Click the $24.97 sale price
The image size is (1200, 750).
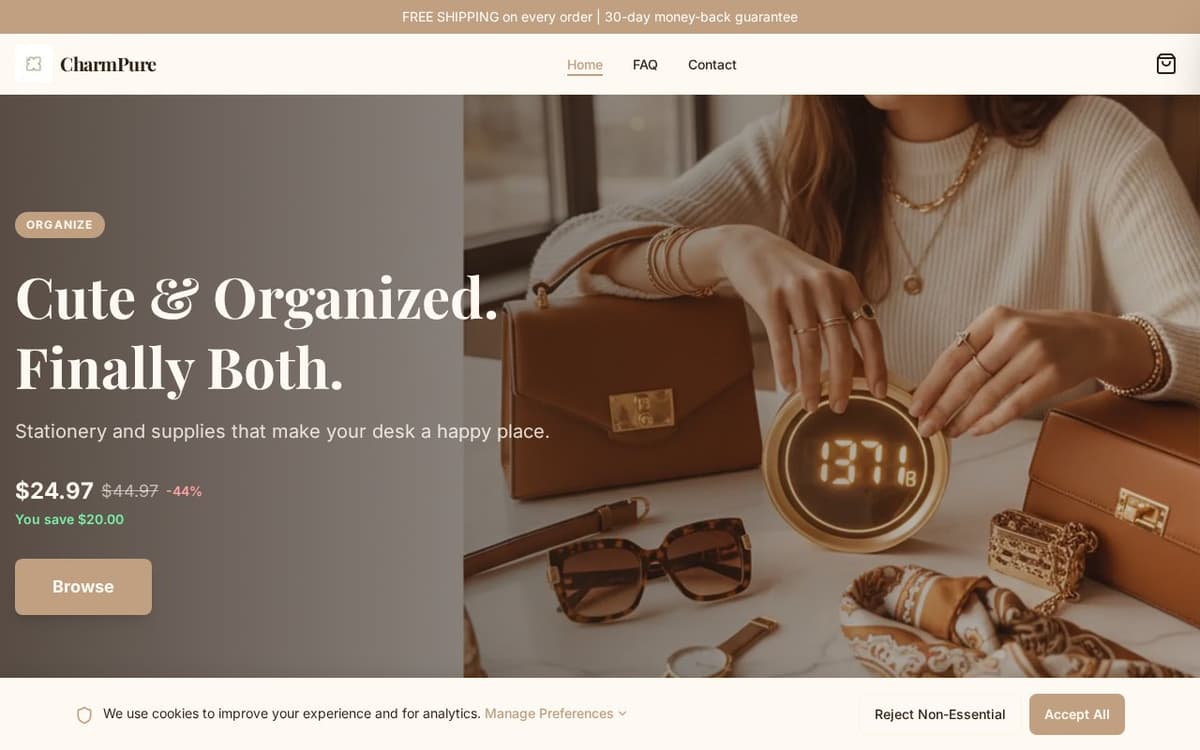click(54, 491)
